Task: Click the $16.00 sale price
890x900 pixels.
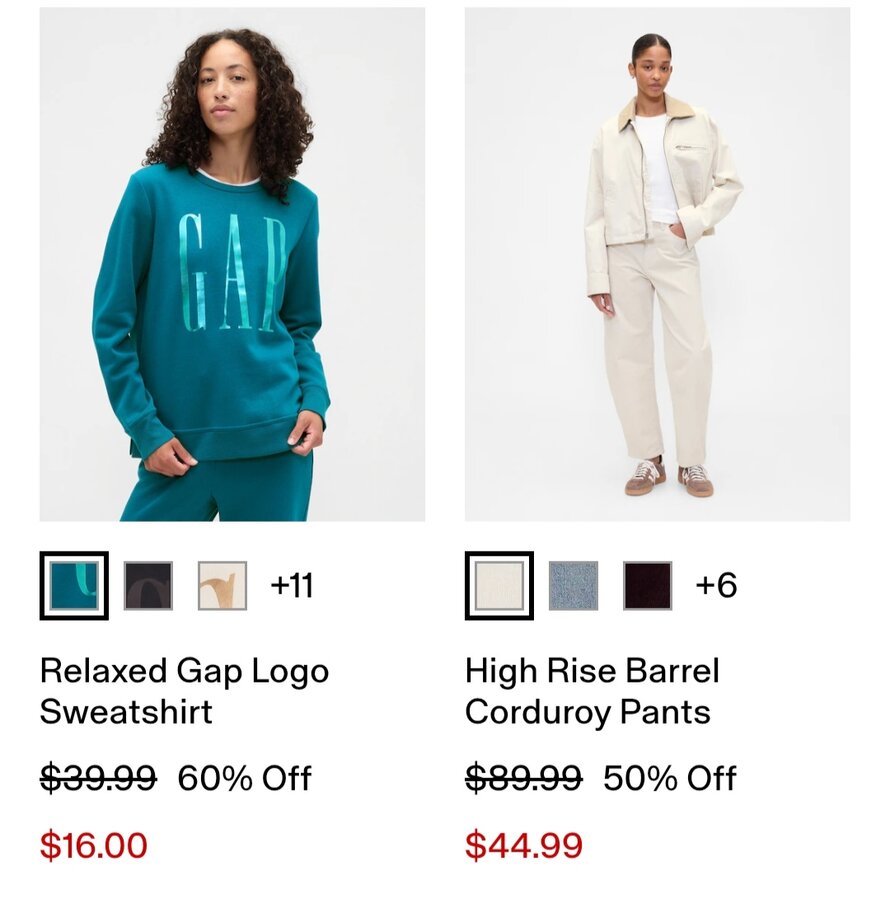Action: click(x=94, y=845)
